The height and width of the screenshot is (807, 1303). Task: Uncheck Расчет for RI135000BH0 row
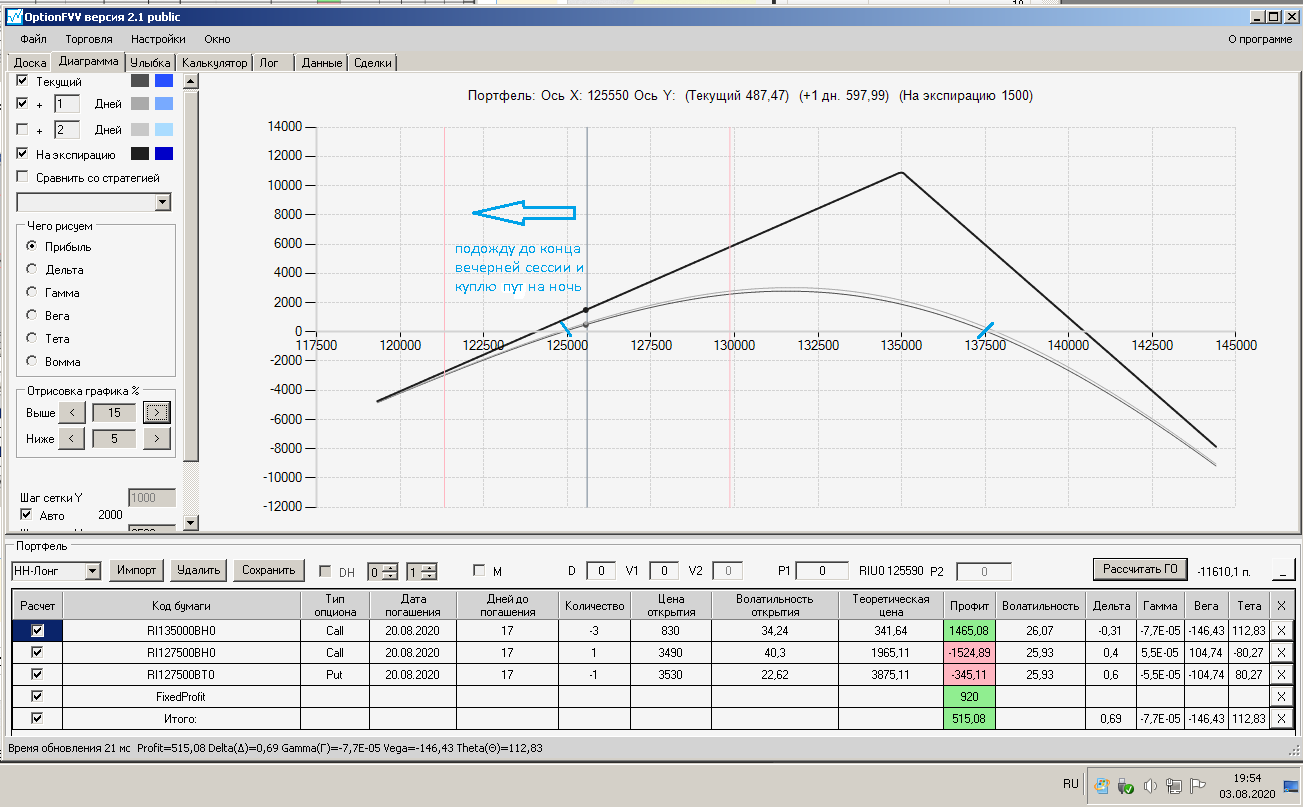[38, 631]
